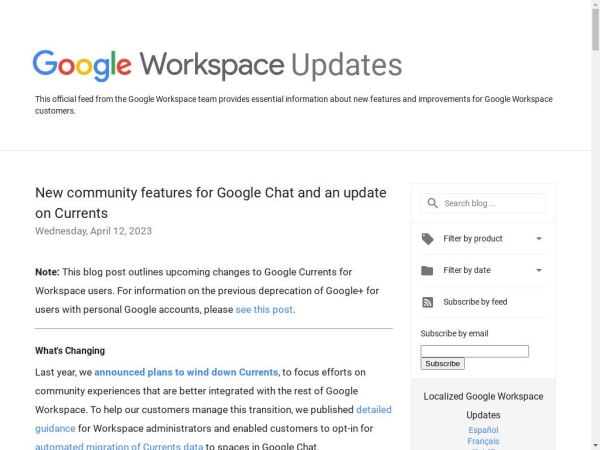Click the date 'Wednesday, April 12, 2023'
The width and height of the screenshot is (600, 450).
pyautogui.click(x=93, y=231)
